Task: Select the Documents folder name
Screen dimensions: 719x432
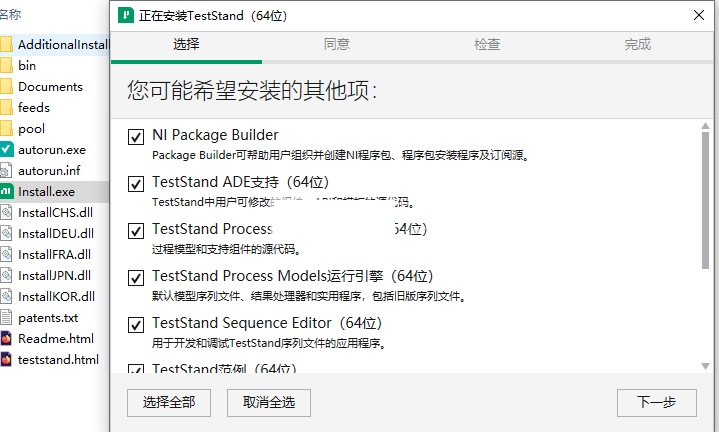Action: coord(50,87)
